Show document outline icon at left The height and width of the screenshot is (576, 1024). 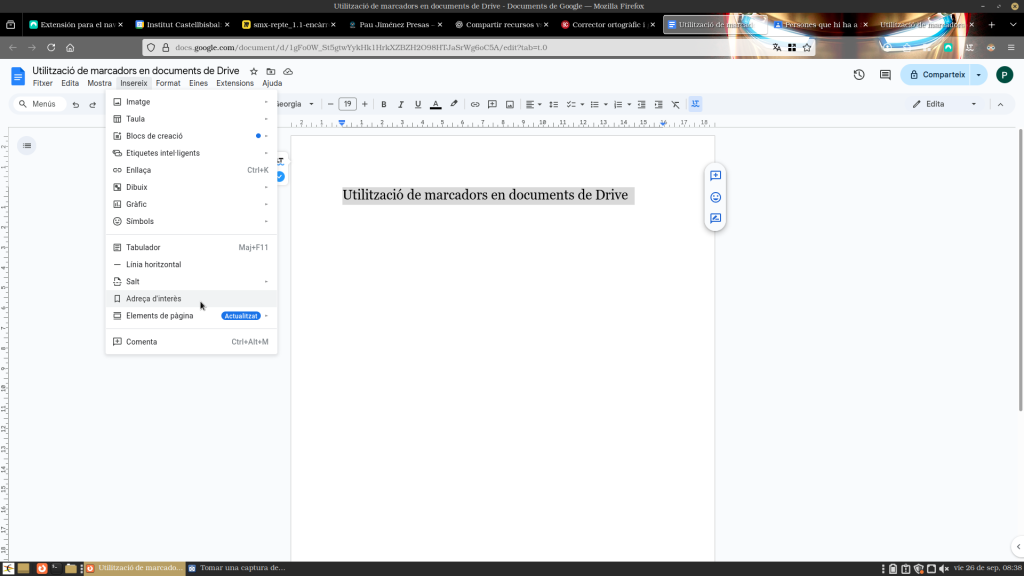pos(27,146)
